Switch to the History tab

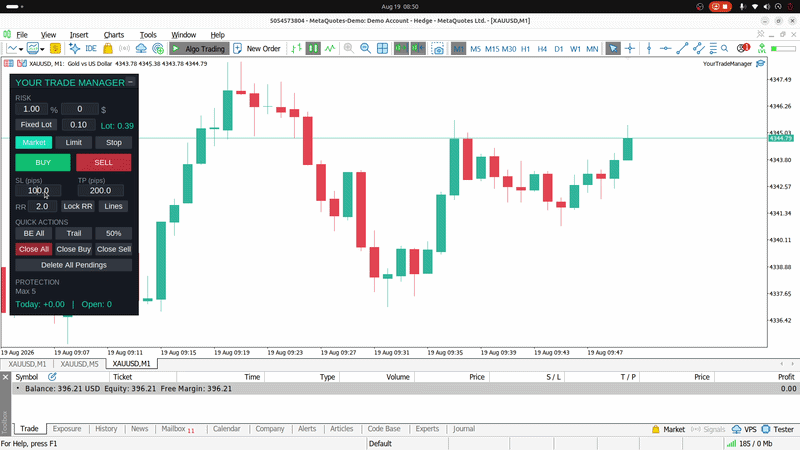coord(106,429)
